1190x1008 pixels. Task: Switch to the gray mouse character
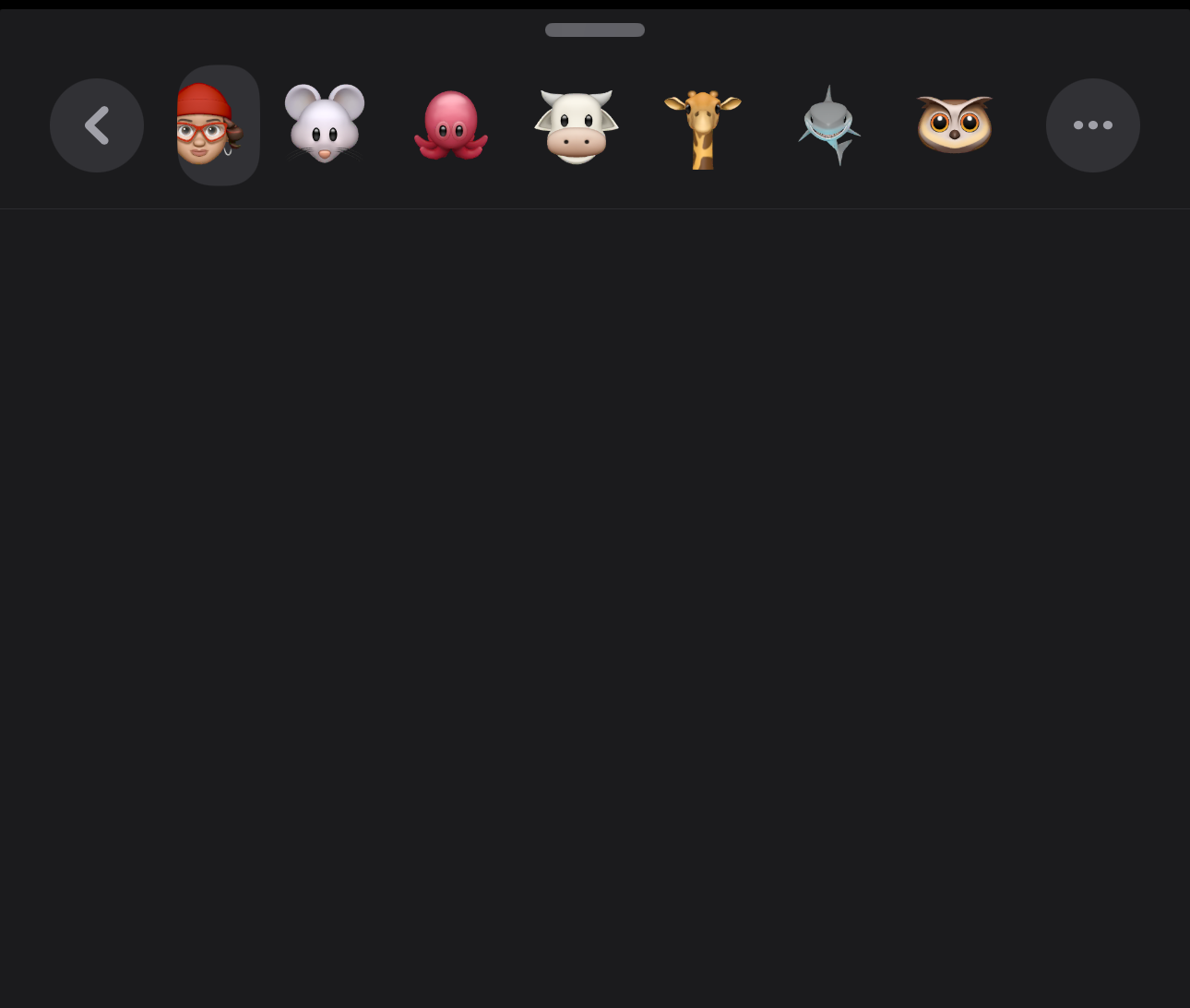coord(324,124)
